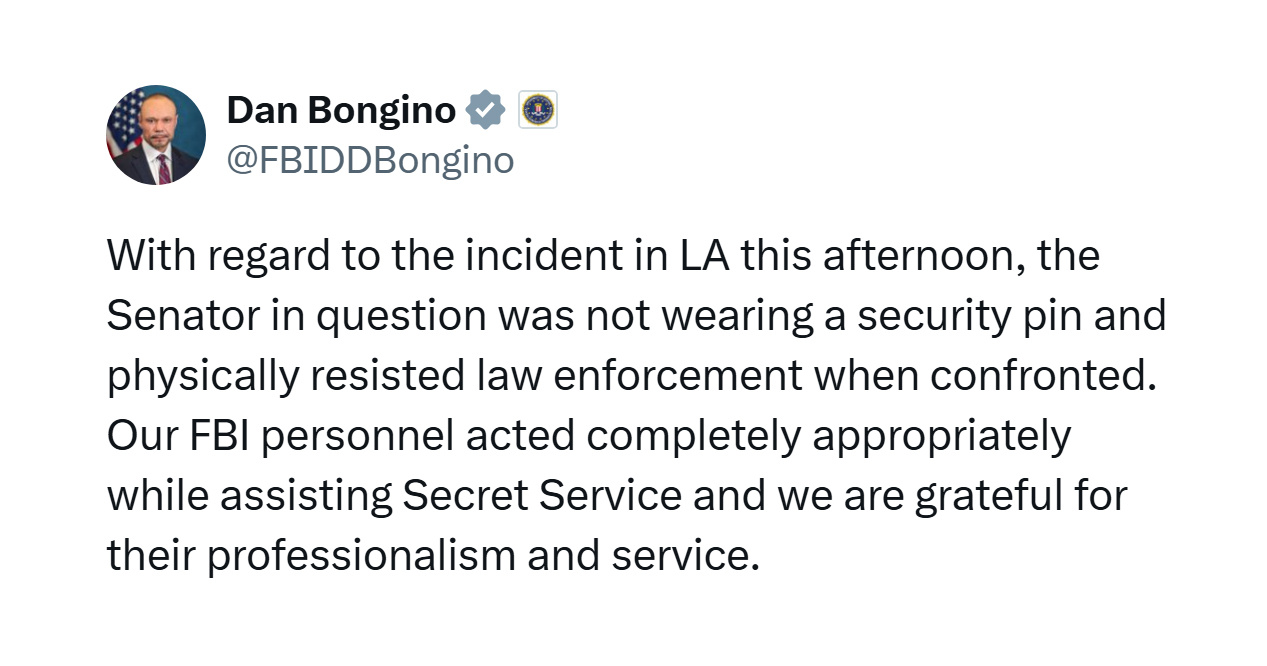Open the @FBIDDBongino handle link
The width and height of the screenshot is (1267, 666).
click(371, 160)
